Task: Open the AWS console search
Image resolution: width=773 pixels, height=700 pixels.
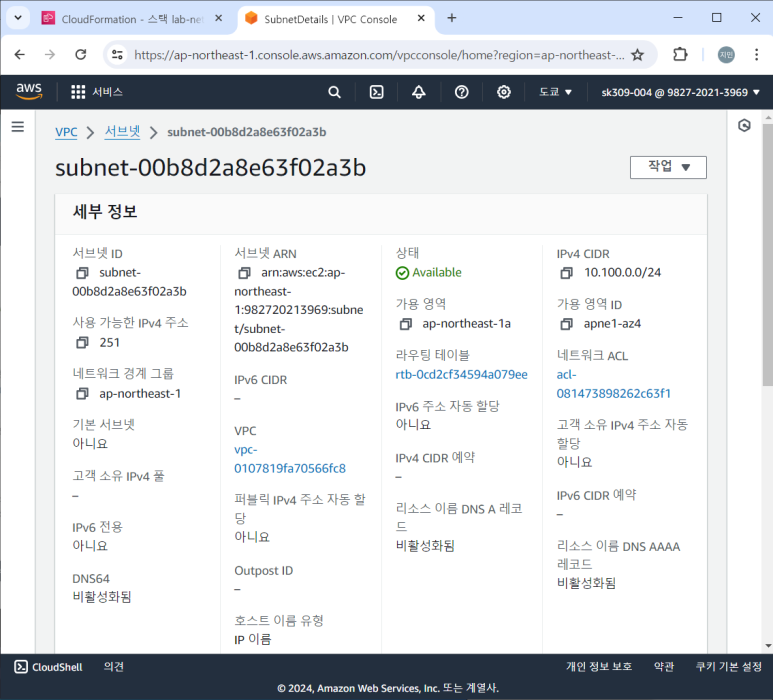Action: [x=334, y=92]
